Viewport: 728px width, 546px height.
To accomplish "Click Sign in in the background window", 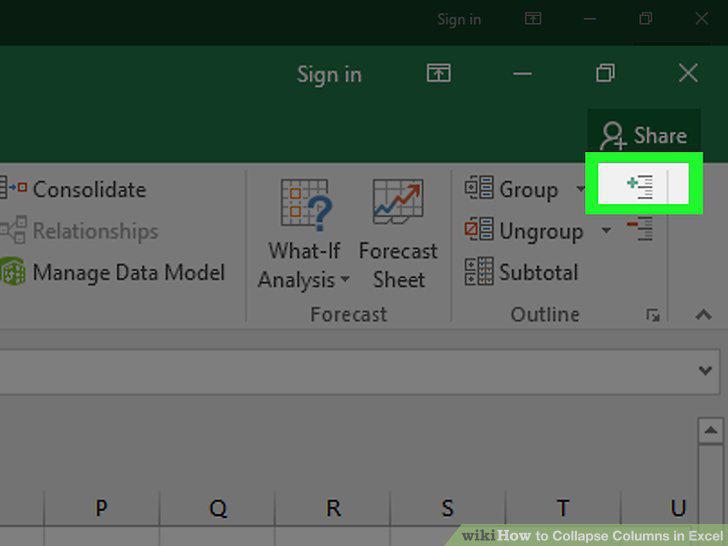I will click(x=459, y=20).
